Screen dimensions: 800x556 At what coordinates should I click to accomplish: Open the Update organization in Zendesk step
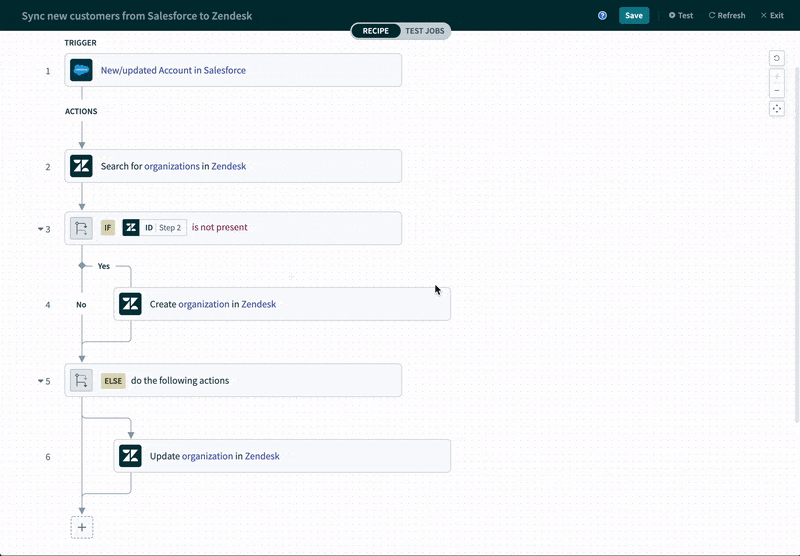coord(282,456)
